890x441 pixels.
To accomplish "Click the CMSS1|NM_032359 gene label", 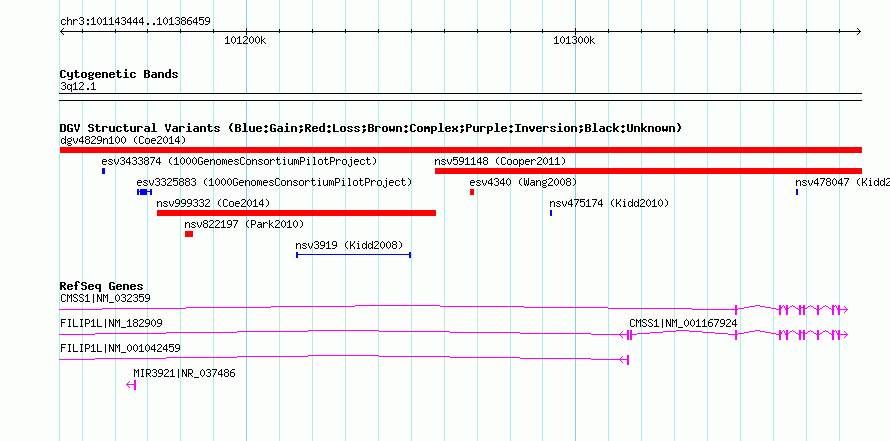I will coord(105,298).
